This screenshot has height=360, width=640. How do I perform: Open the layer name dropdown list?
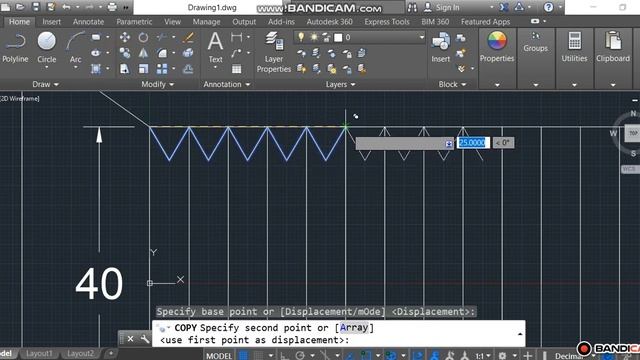[422, 37]
